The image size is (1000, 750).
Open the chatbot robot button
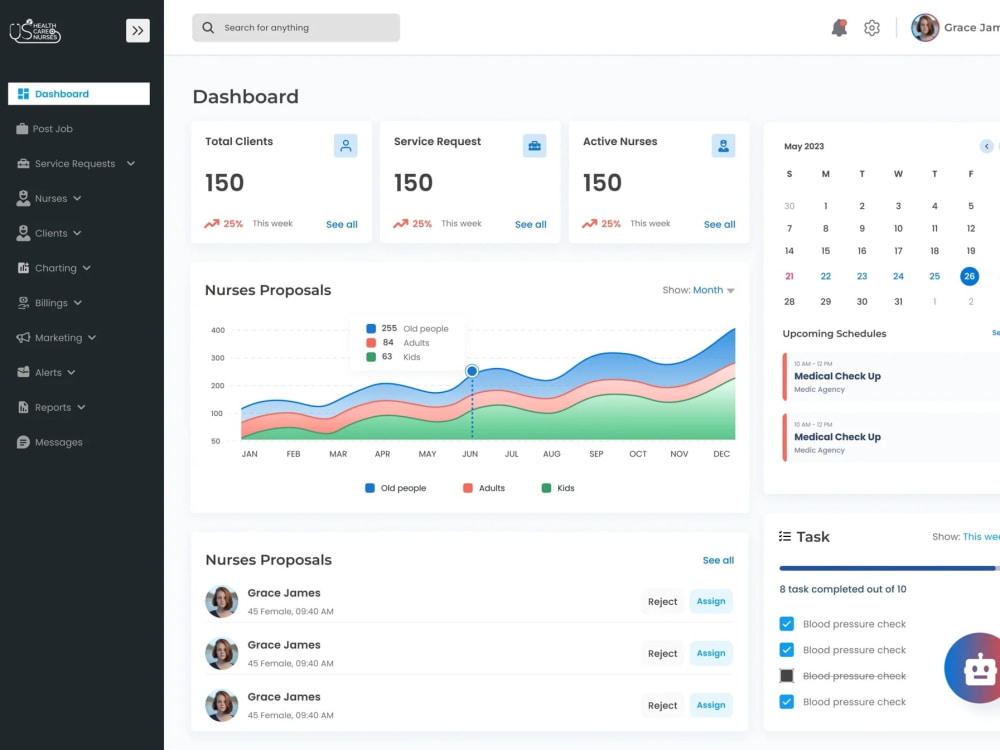976,668
